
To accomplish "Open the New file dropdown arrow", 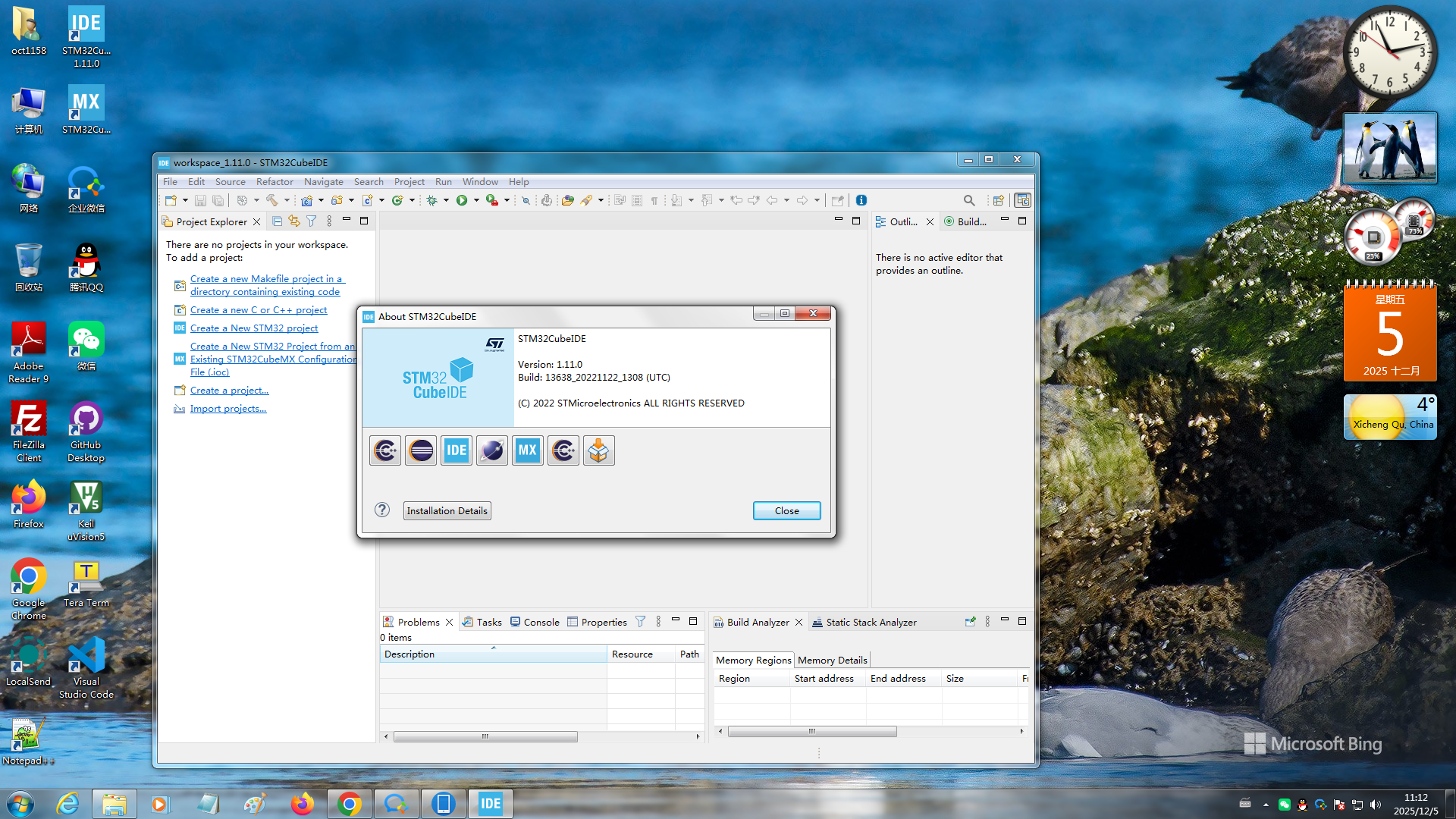I will 185,200.
